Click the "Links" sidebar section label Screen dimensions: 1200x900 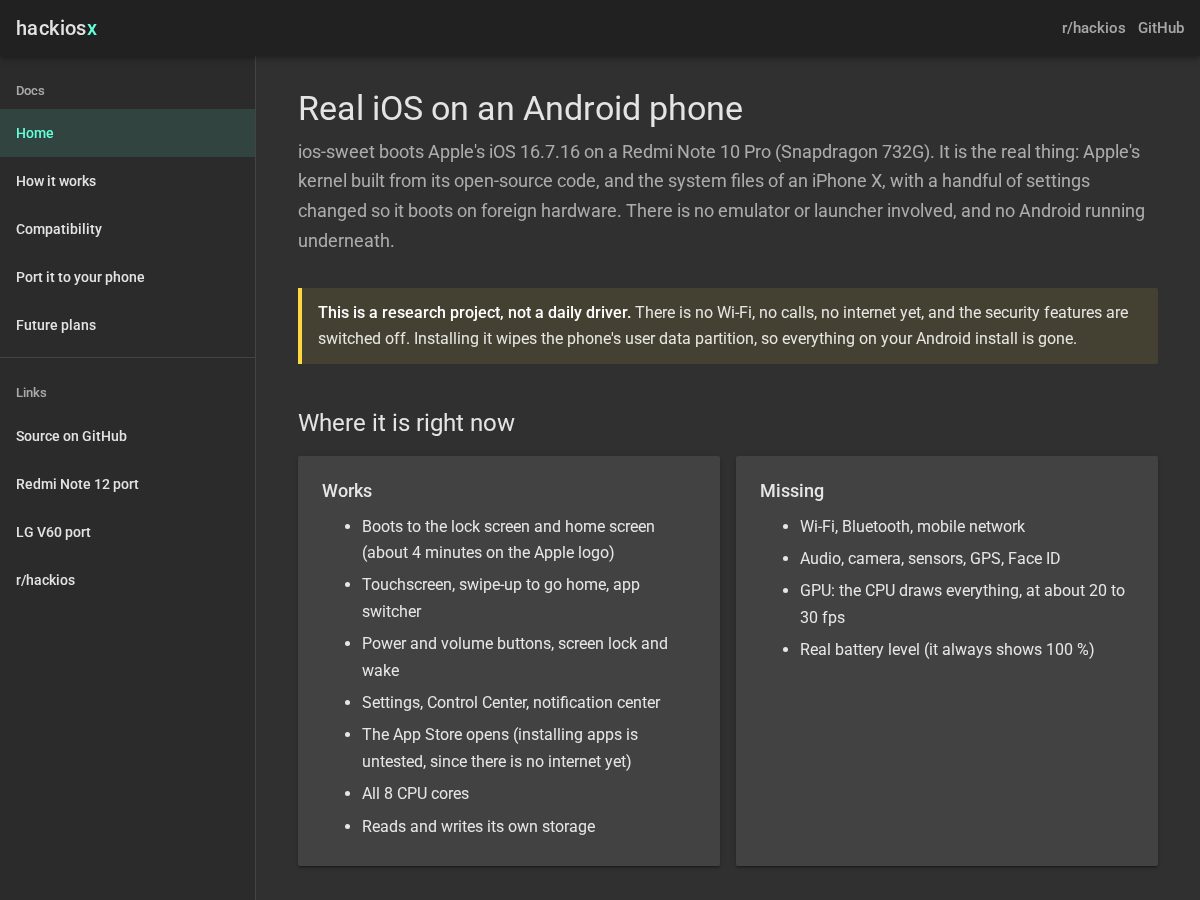point(31,392)
